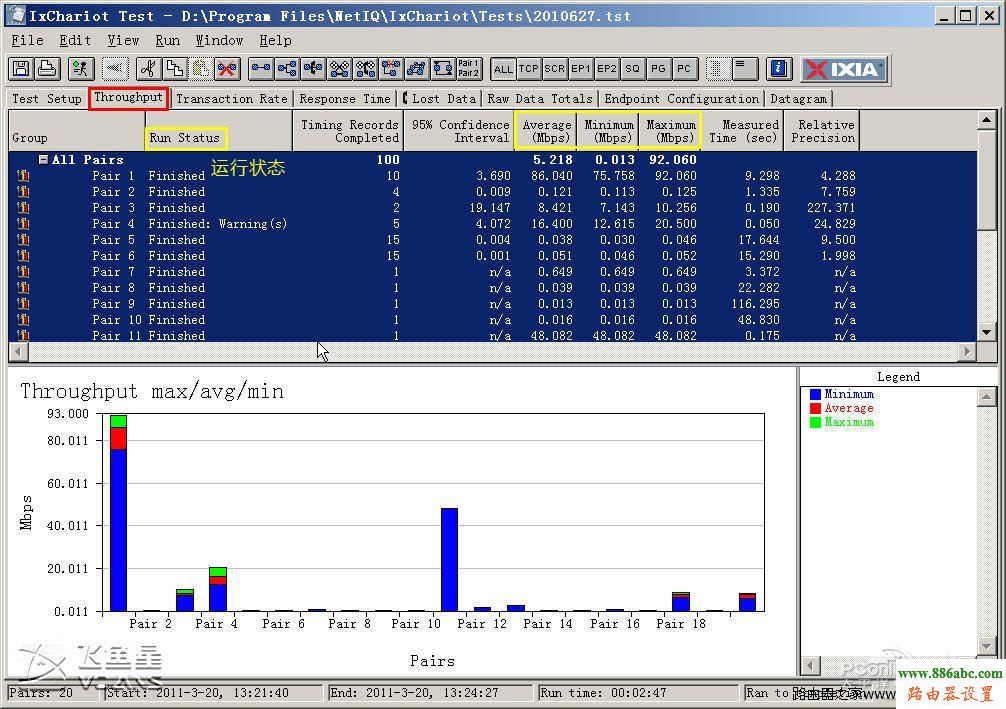The width and height of the screenshot is (1006, 709).
Task: Click the Stop test toolbar icon
Action: 115,69
